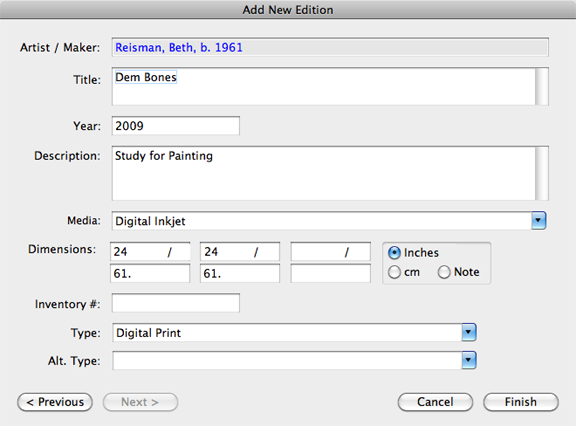Select the Inches radio button
The width and height of the screenshot is (576, 426).
point(394,253)
